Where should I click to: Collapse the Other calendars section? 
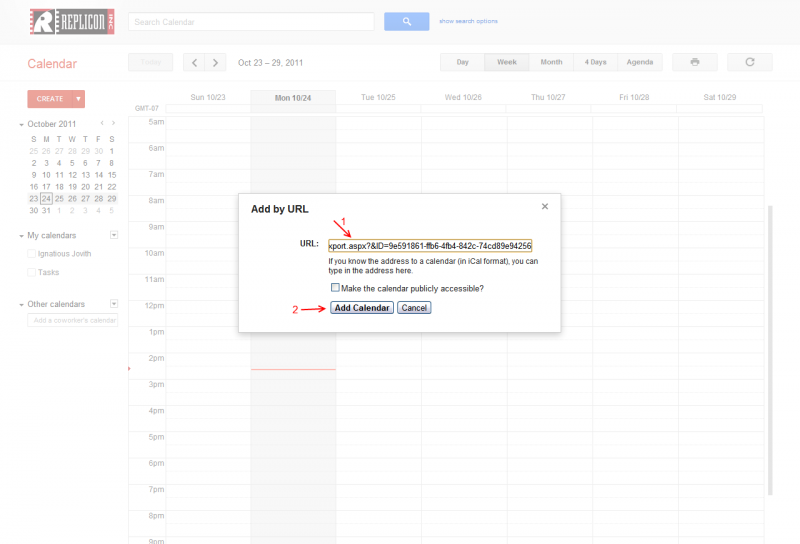(21, 305)
